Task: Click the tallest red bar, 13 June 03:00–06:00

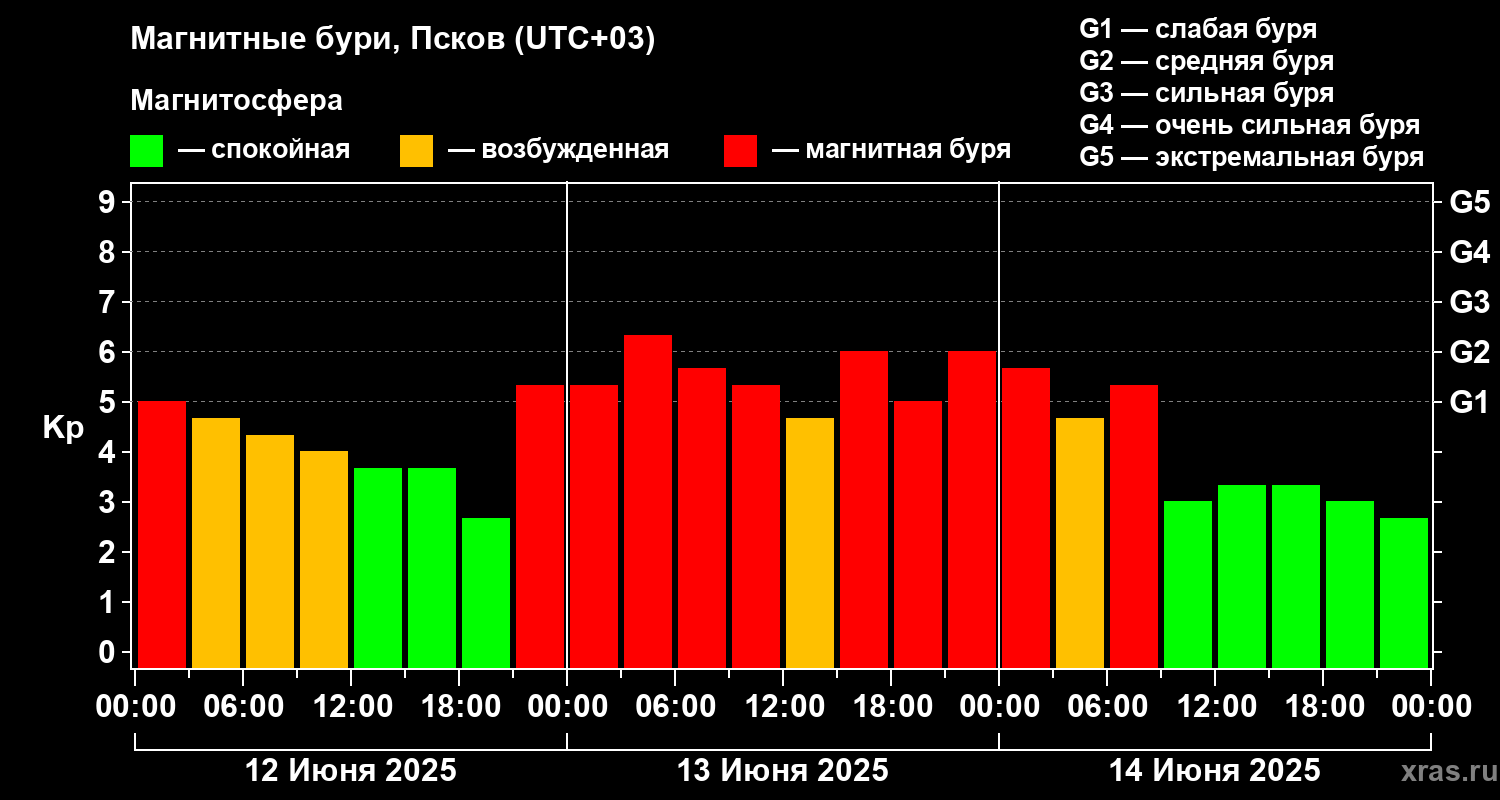Action: pos(648,501)
